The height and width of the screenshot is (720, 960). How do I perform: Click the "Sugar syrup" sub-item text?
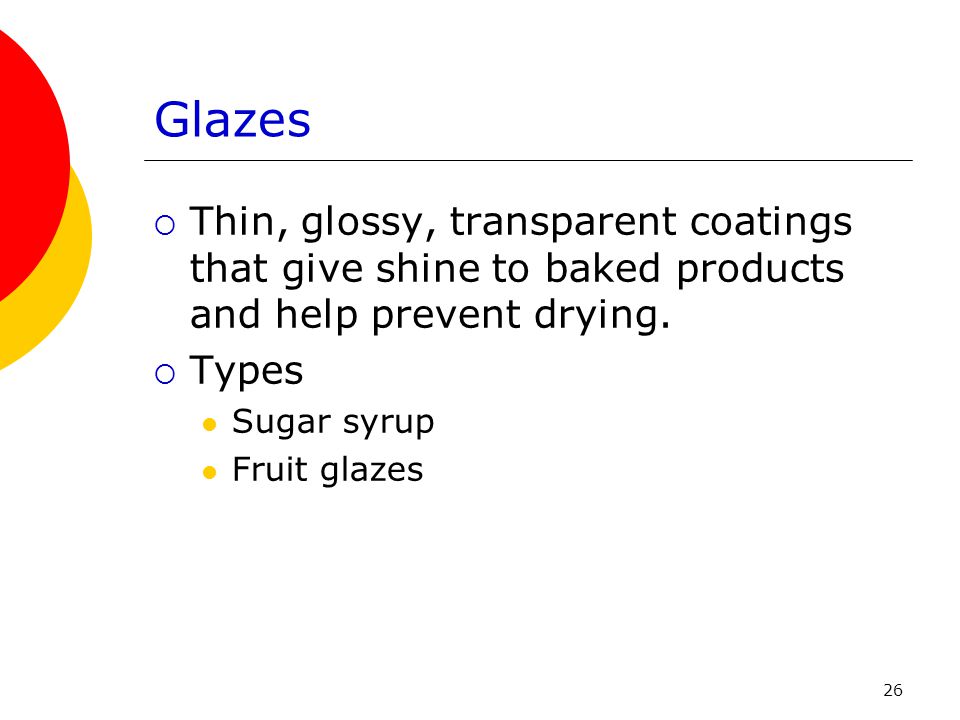point(333,422)
